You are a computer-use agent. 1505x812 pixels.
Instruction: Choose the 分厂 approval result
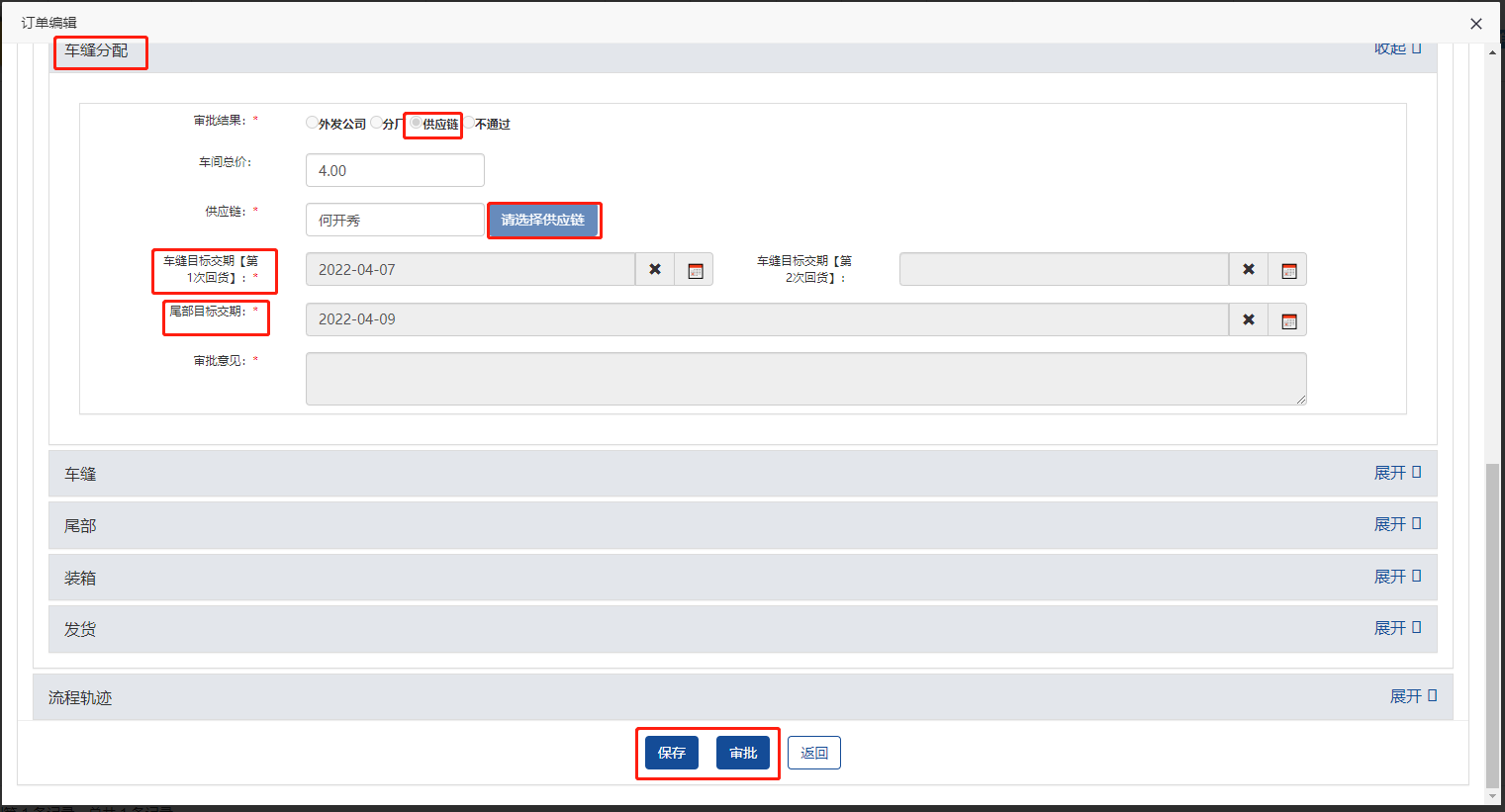click(x=377, y=123)
